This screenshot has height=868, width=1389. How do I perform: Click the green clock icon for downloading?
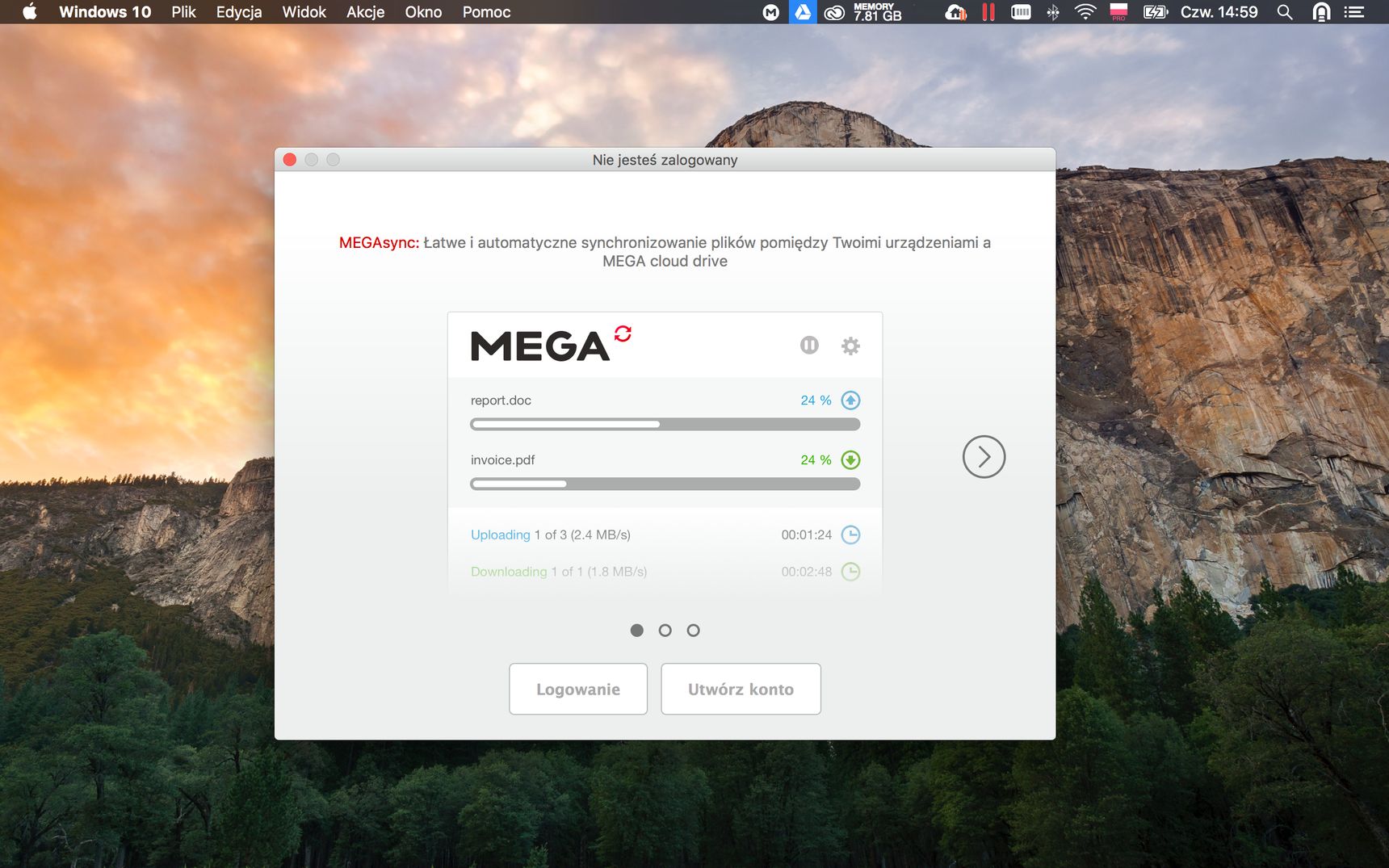click(850, 572)
